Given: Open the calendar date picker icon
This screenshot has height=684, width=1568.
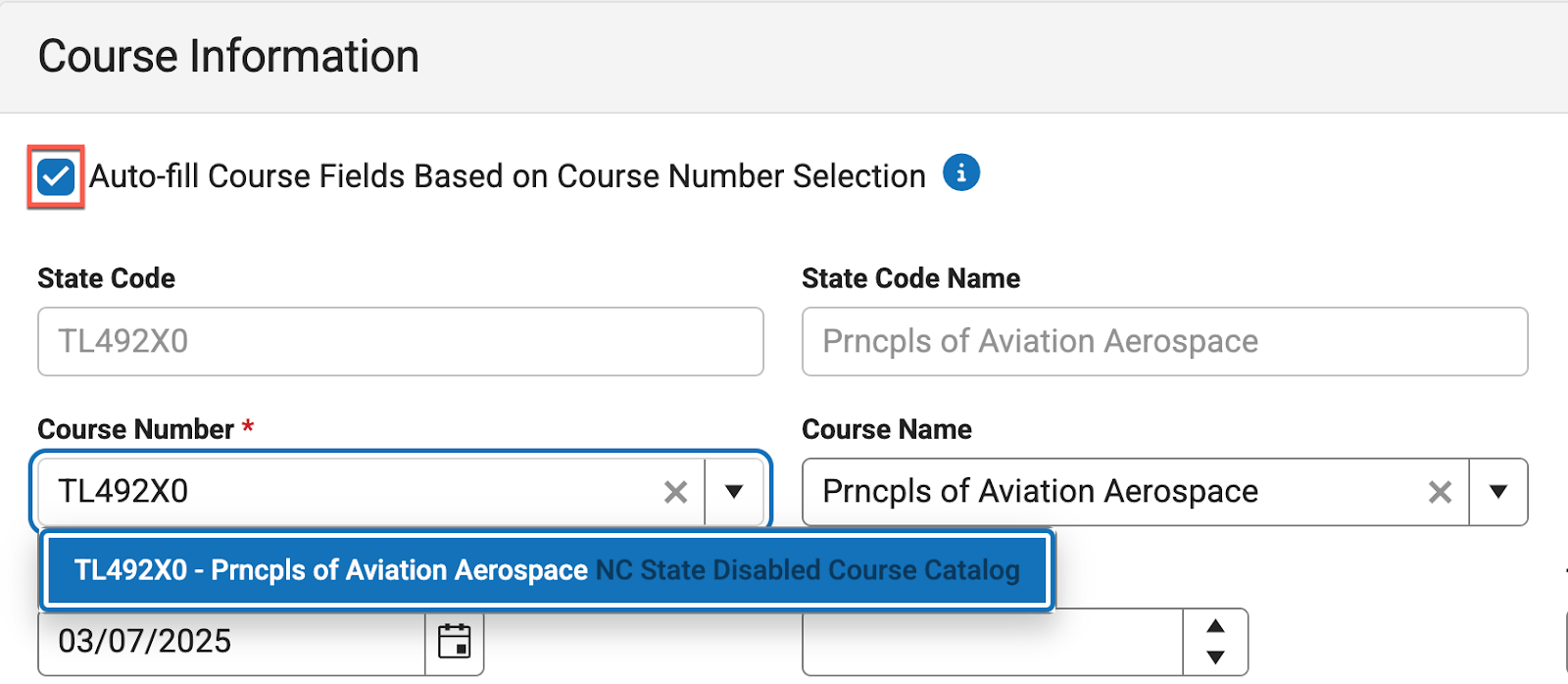Looking at the screenshot, I should pyautogui.click(x=454, y=642).
